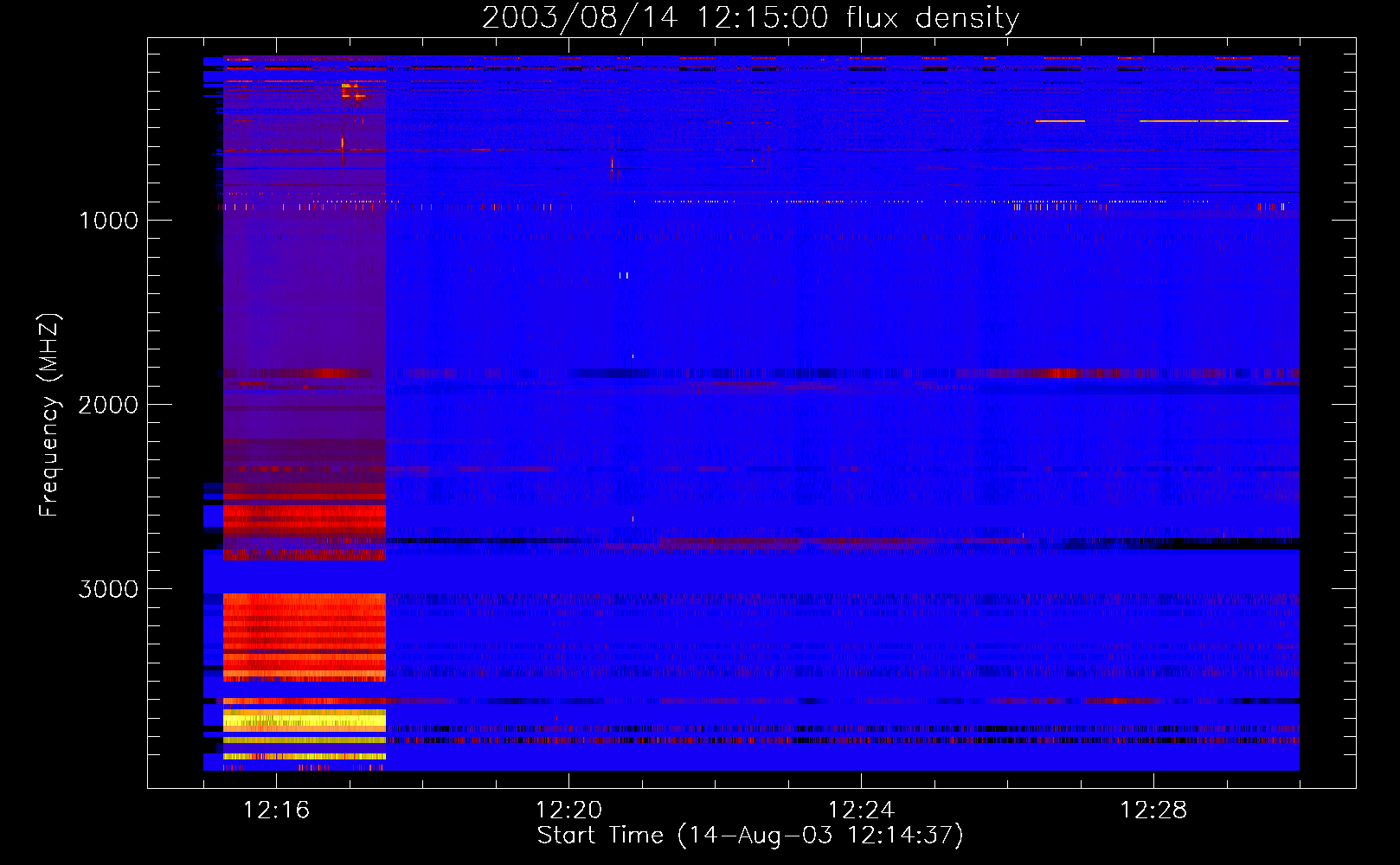The image size is (1400, 865).
Task: Click the plot title '2003/08/14 12:15:00 flux density'
Action: [750, 18]
